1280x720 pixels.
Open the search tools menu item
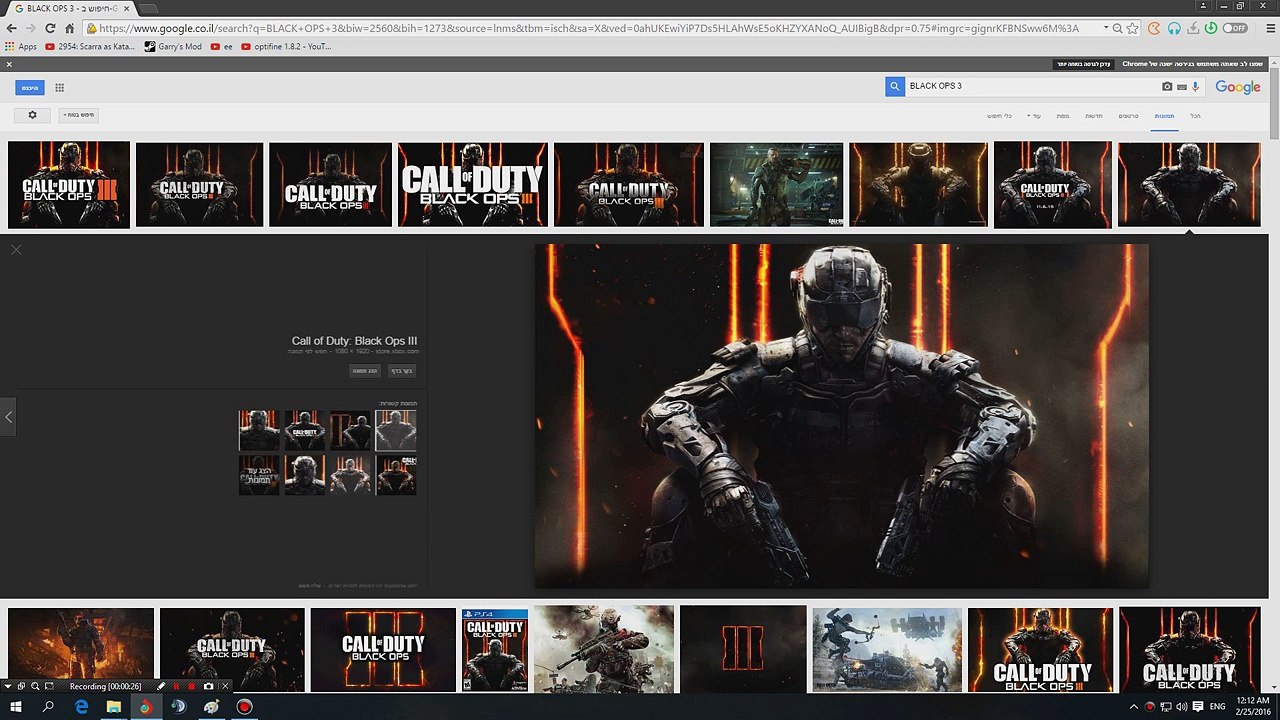coord(999,116)
